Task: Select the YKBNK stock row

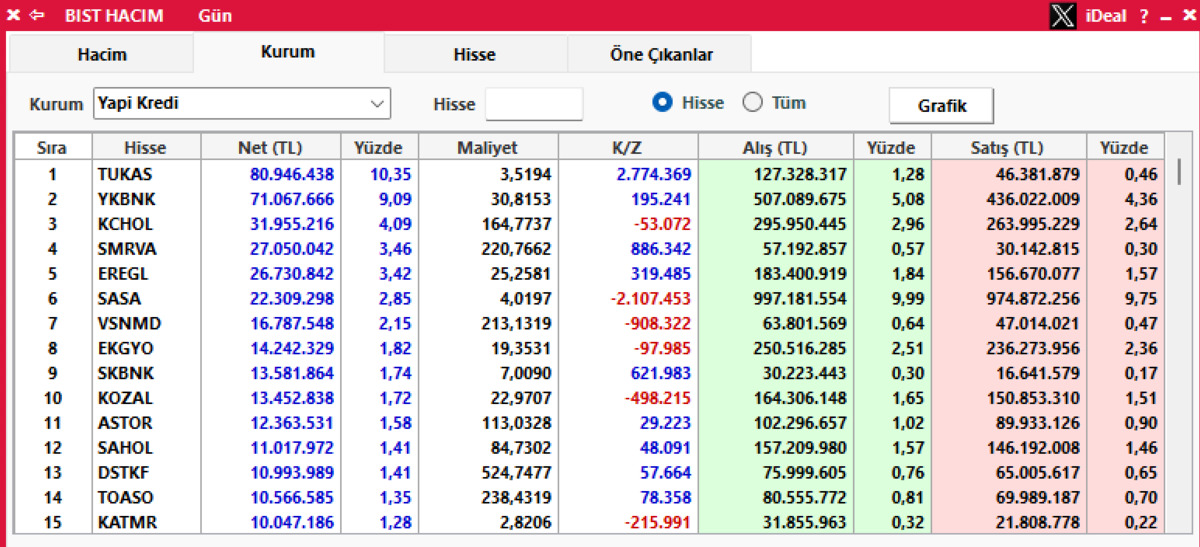Action: click(x=588, y=199)
